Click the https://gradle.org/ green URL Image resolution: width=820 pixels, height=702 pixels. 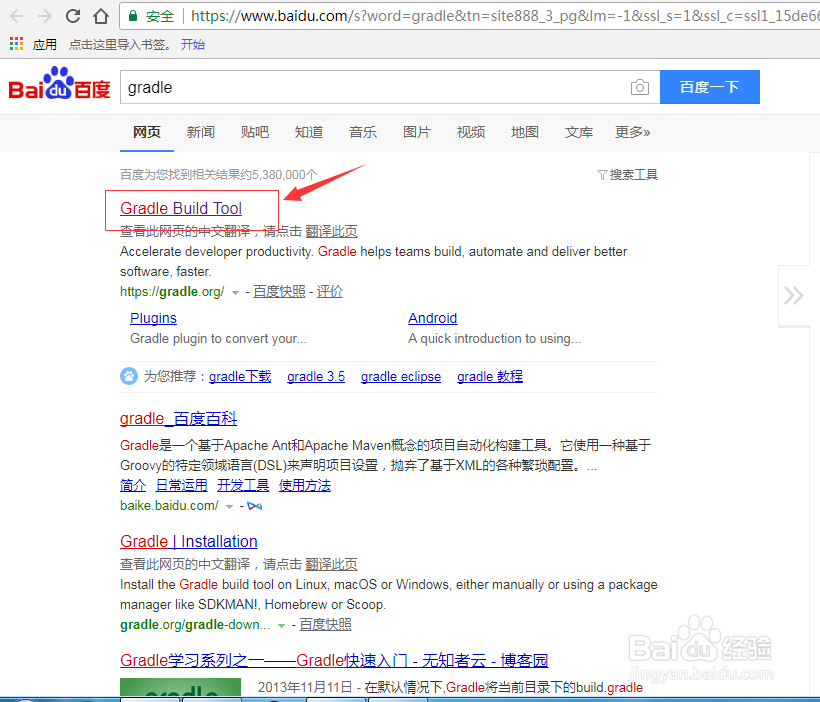tap(172, 291)
